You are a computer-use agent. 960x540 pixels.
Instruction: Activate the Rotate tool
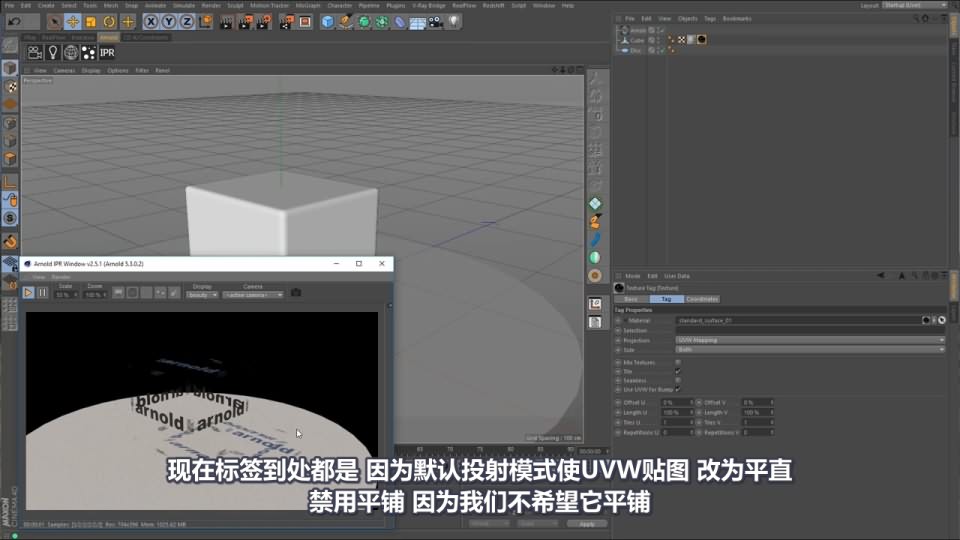[109, 22]
